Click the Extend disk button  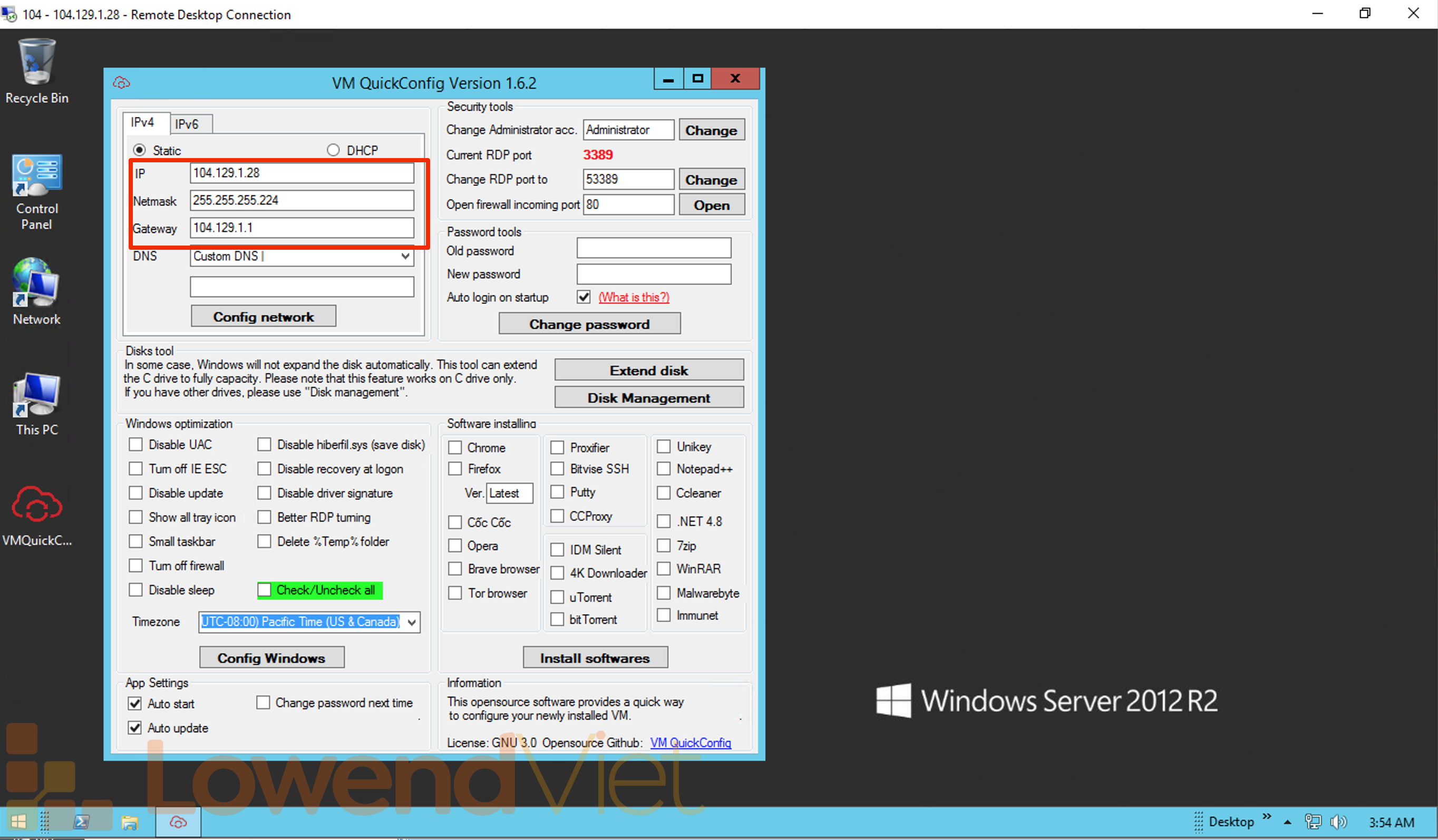pyautogui.click(x=649, y=370)
